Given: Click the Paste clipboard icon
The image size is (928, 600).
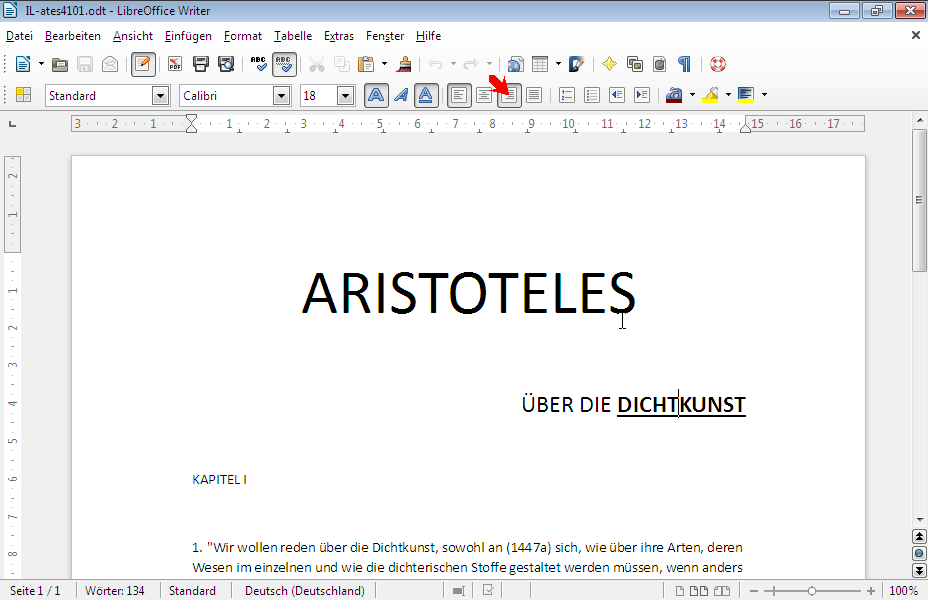Looking at the screenshot, I should coord(366,64).
